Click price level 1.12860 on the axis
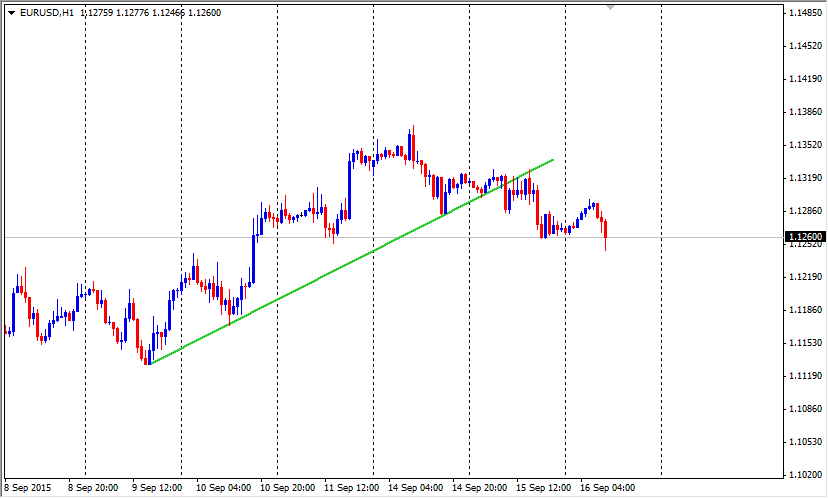Viewport: 828px width, 498px height. pyautogui.click(x=805, y=211)
